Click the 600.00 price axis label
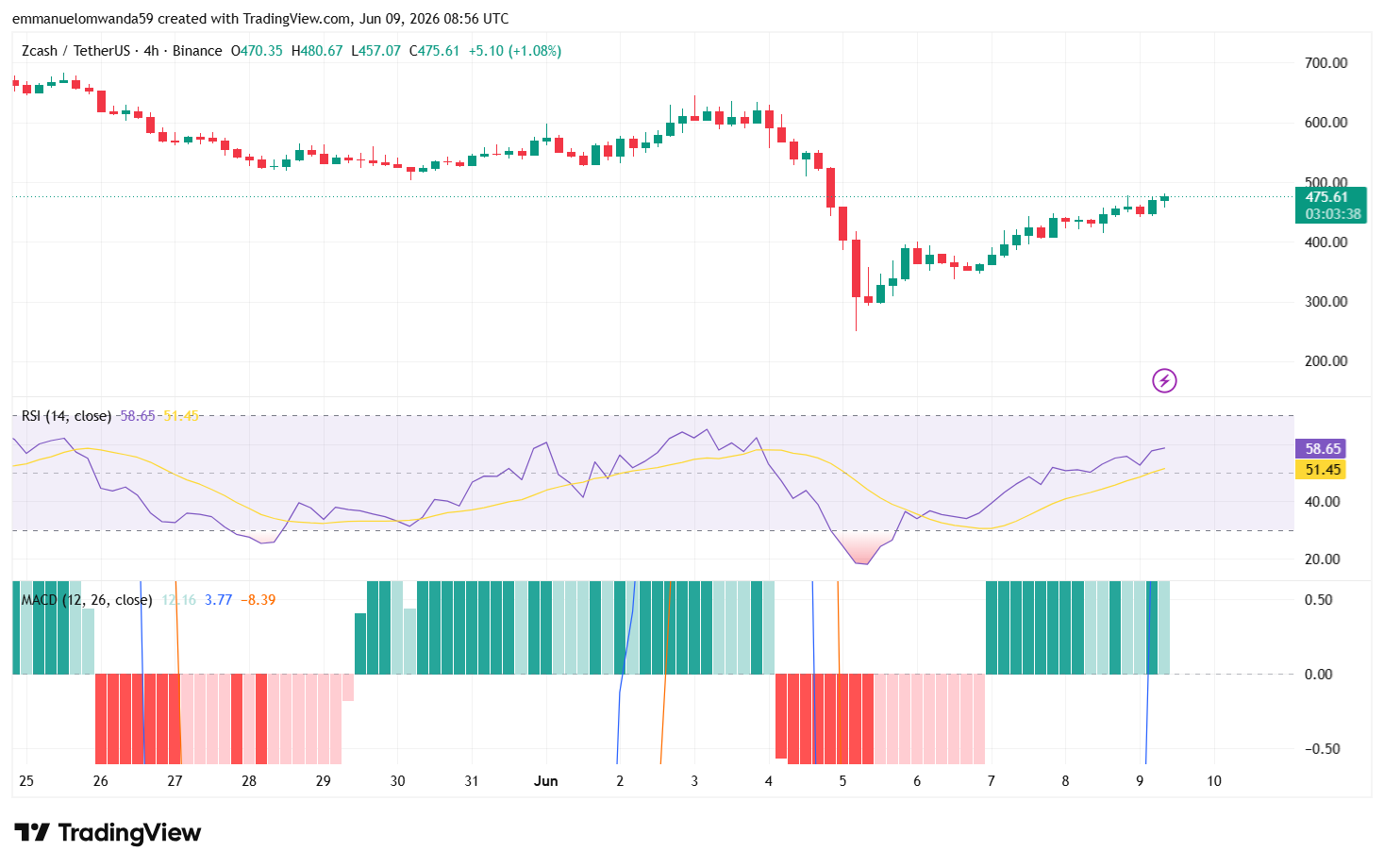Viewport: 1384px width, 868px height. (x=1326, y=123)
